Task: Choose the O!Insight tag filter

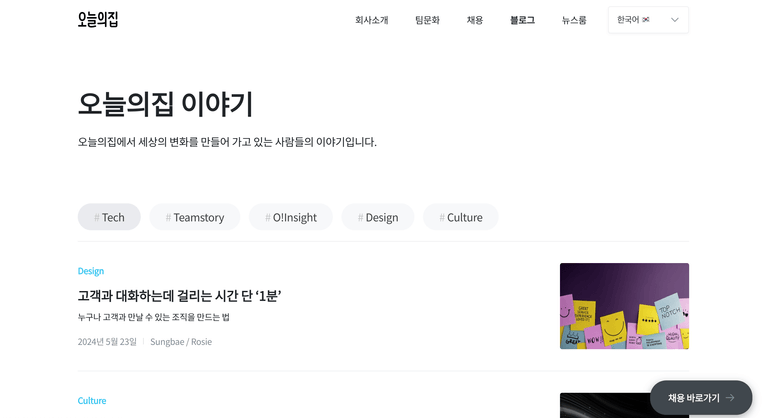Action: coord(291,217)
